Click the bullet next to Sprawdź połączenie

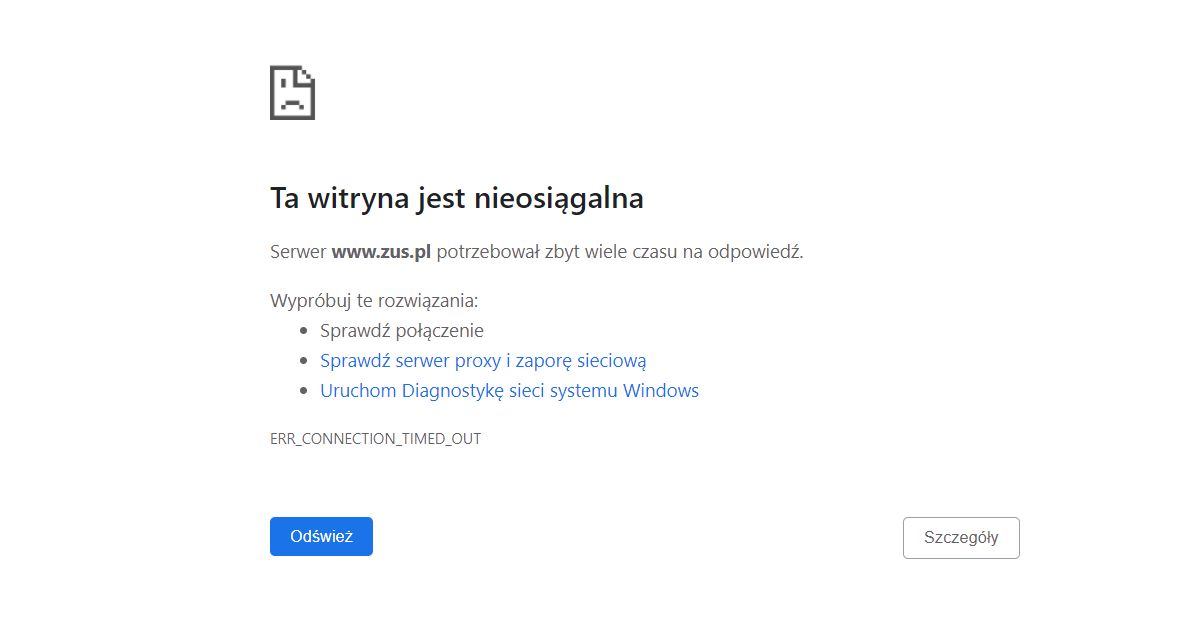(x=303, y=330)
